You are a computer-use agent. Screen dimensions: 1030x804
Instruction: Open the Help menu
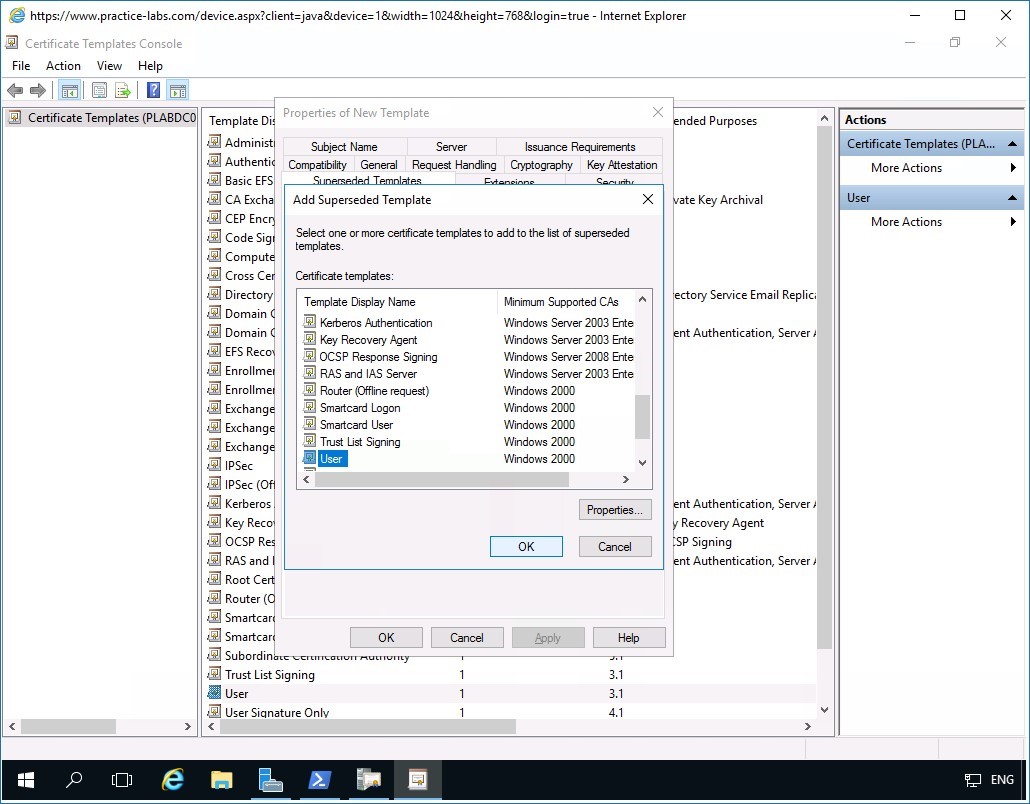point(150,66)
